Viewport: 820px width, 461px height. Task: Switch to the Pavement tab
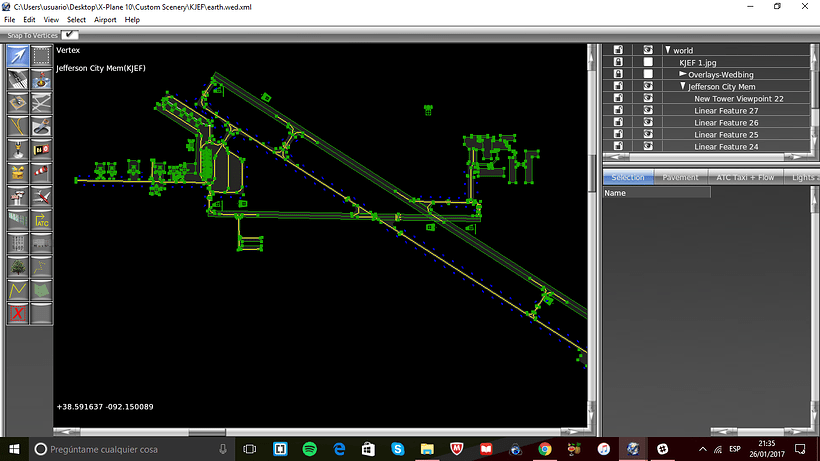680,178
